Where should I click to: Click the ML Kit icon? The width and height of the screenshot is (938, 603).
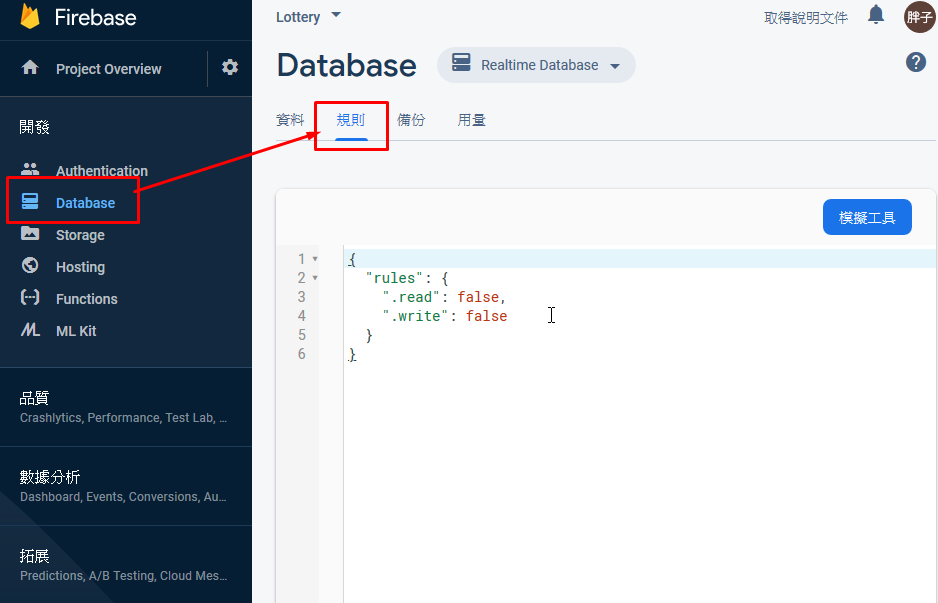tap(30, 330)
